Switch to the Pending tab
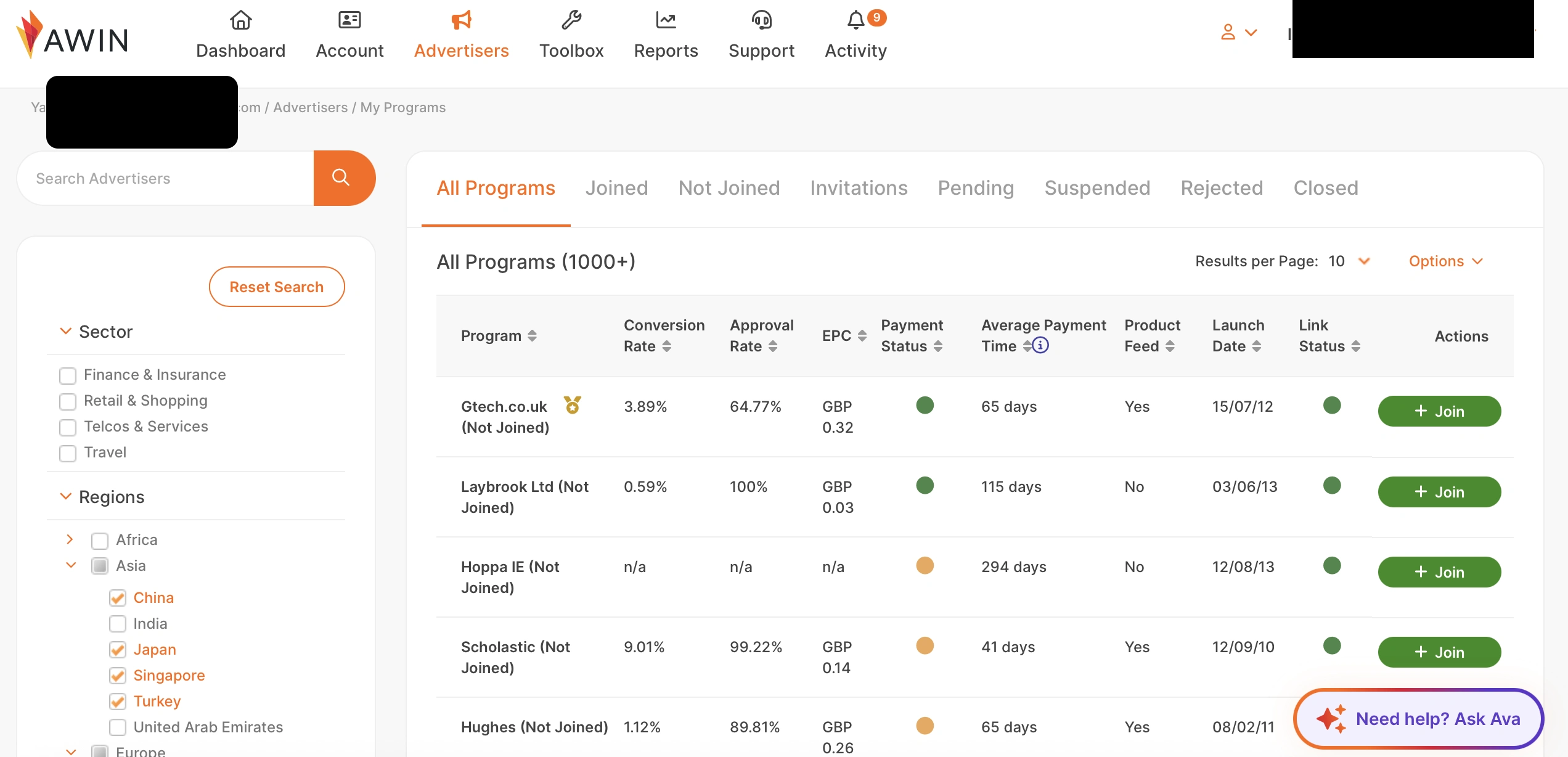The height and width of the screenshot is (757, 1568). click(x=975, y=188)
